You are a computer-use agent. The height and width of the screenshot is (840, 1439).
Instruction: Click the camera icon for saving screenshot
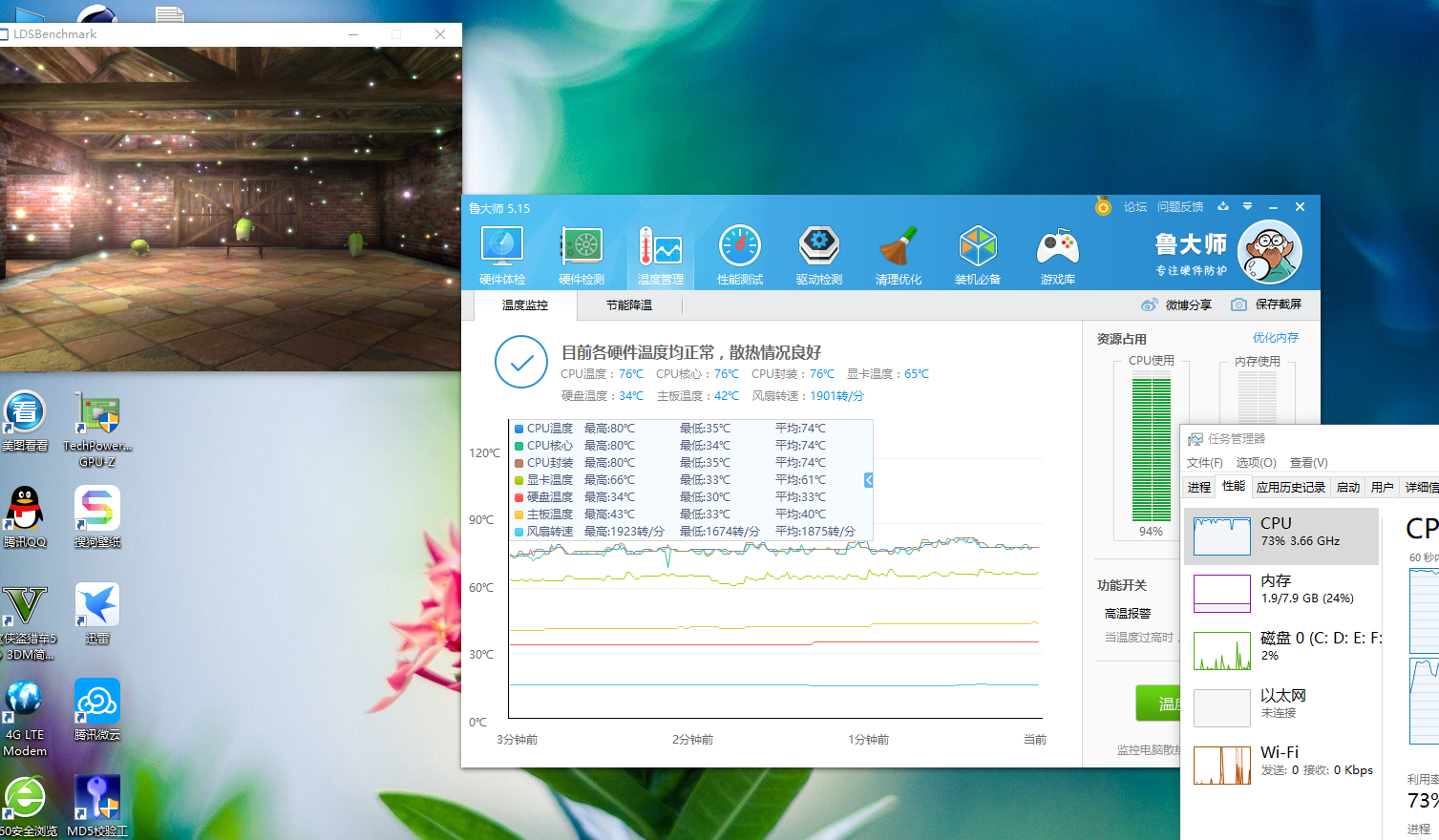(x=1238, y=304)
